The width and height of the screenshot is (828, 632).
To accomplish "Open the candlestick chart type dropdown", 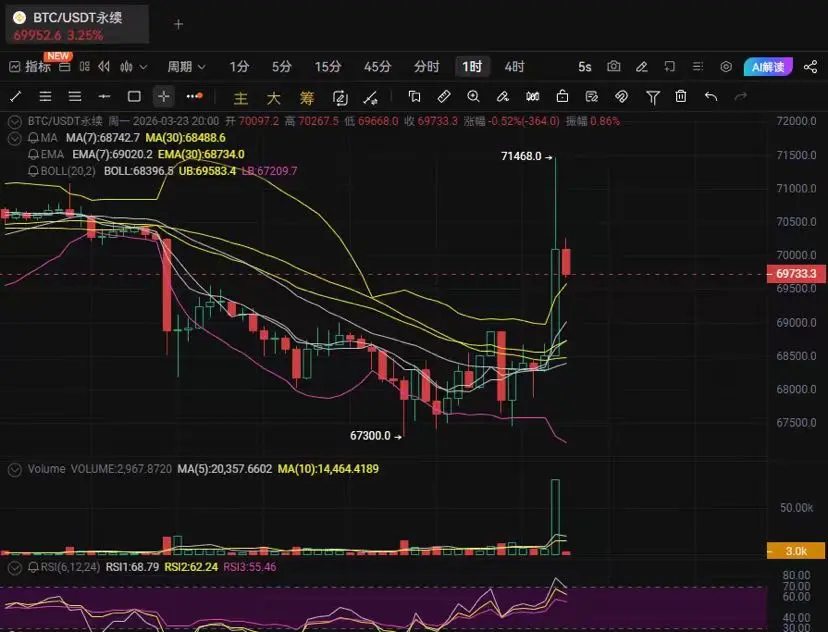I will pyautogui.click(x=133, y=67).
